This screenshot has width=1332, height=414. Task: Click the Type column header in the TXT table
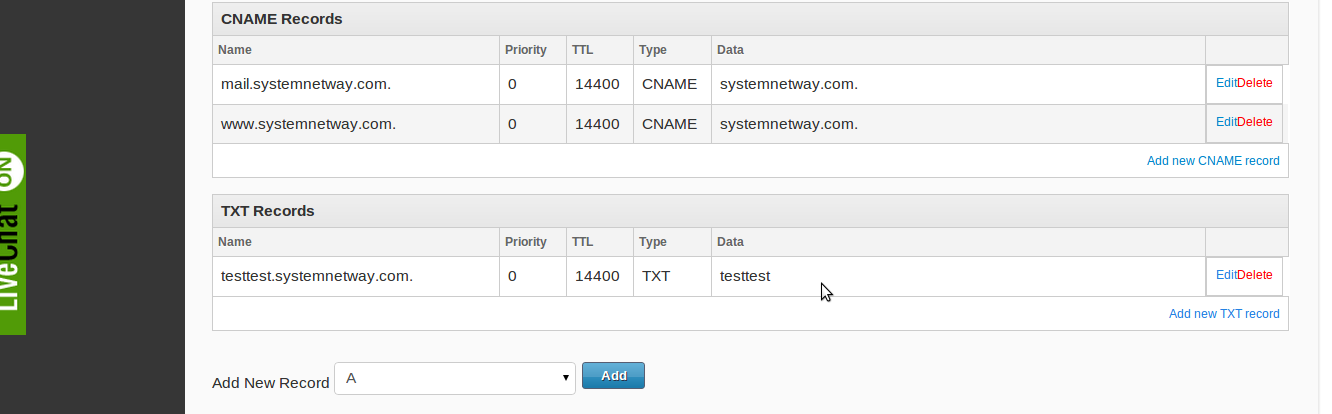pyautogui.click(x=653, y=242)
